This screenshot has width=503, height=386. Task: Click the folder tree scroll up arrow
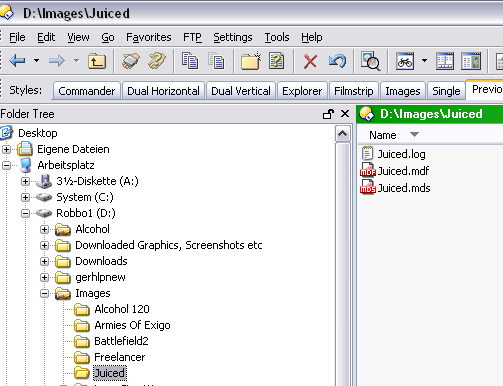point(343,134)
